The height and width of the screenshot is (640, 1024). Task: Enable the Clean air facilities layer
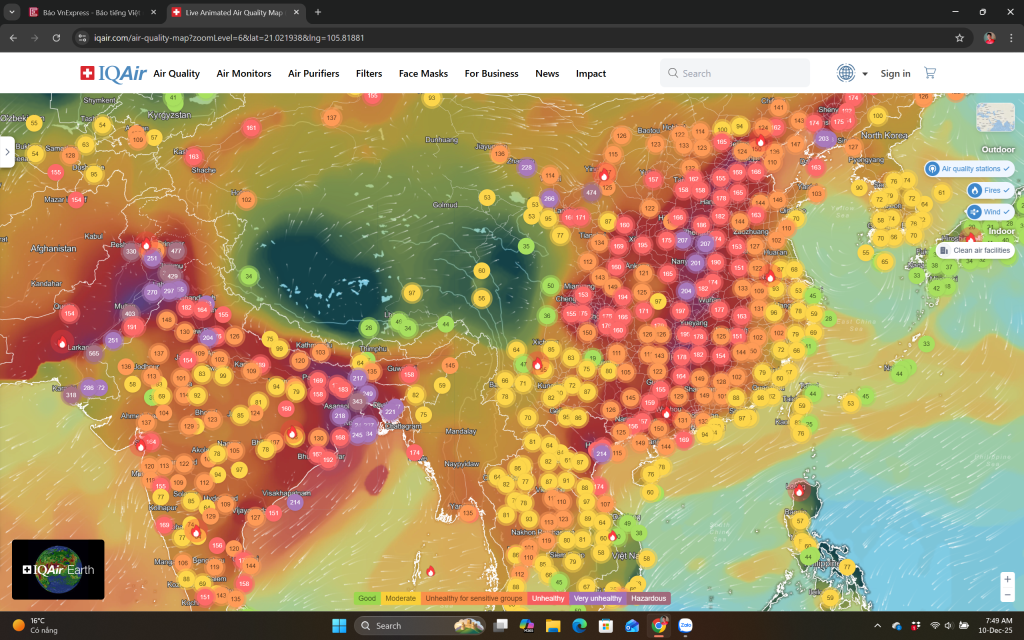pyautogui.click(x=974, y=250)
